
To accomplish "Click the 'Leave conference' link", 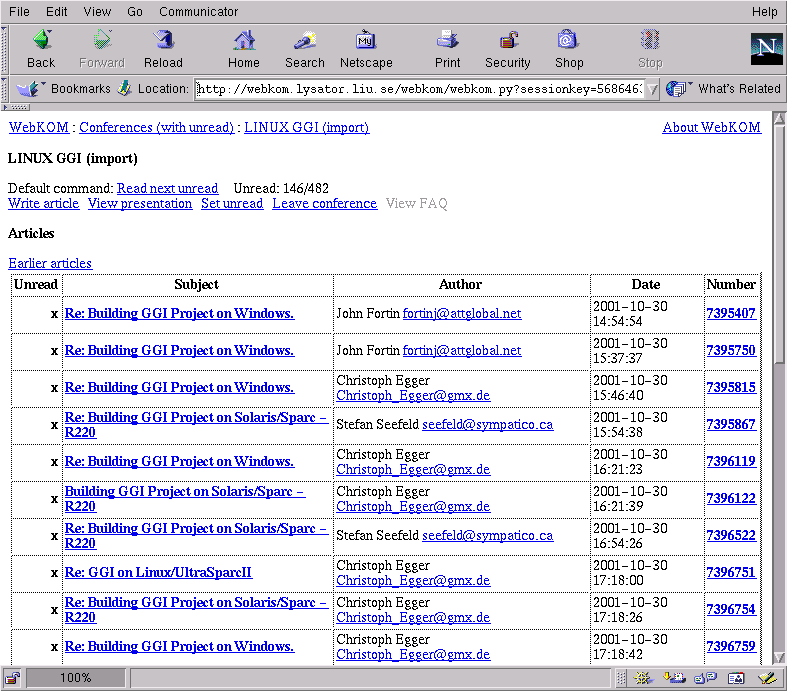I will click(x=324, y=203).
